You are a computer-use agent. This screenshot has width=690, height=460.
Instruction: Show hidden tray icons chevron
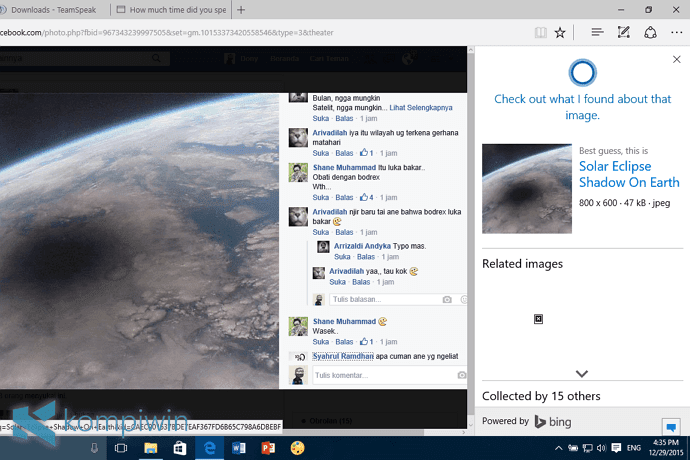[x=558, y=448]
